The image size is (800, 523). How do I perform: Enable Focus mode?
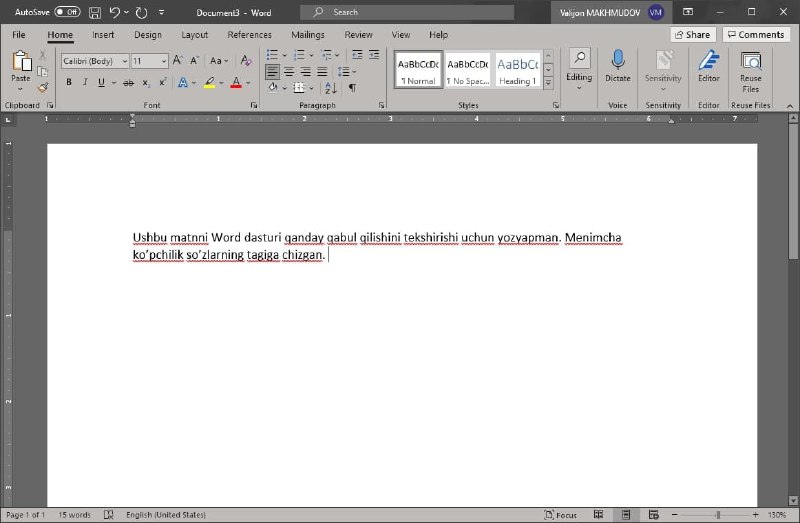pos(560,514)
